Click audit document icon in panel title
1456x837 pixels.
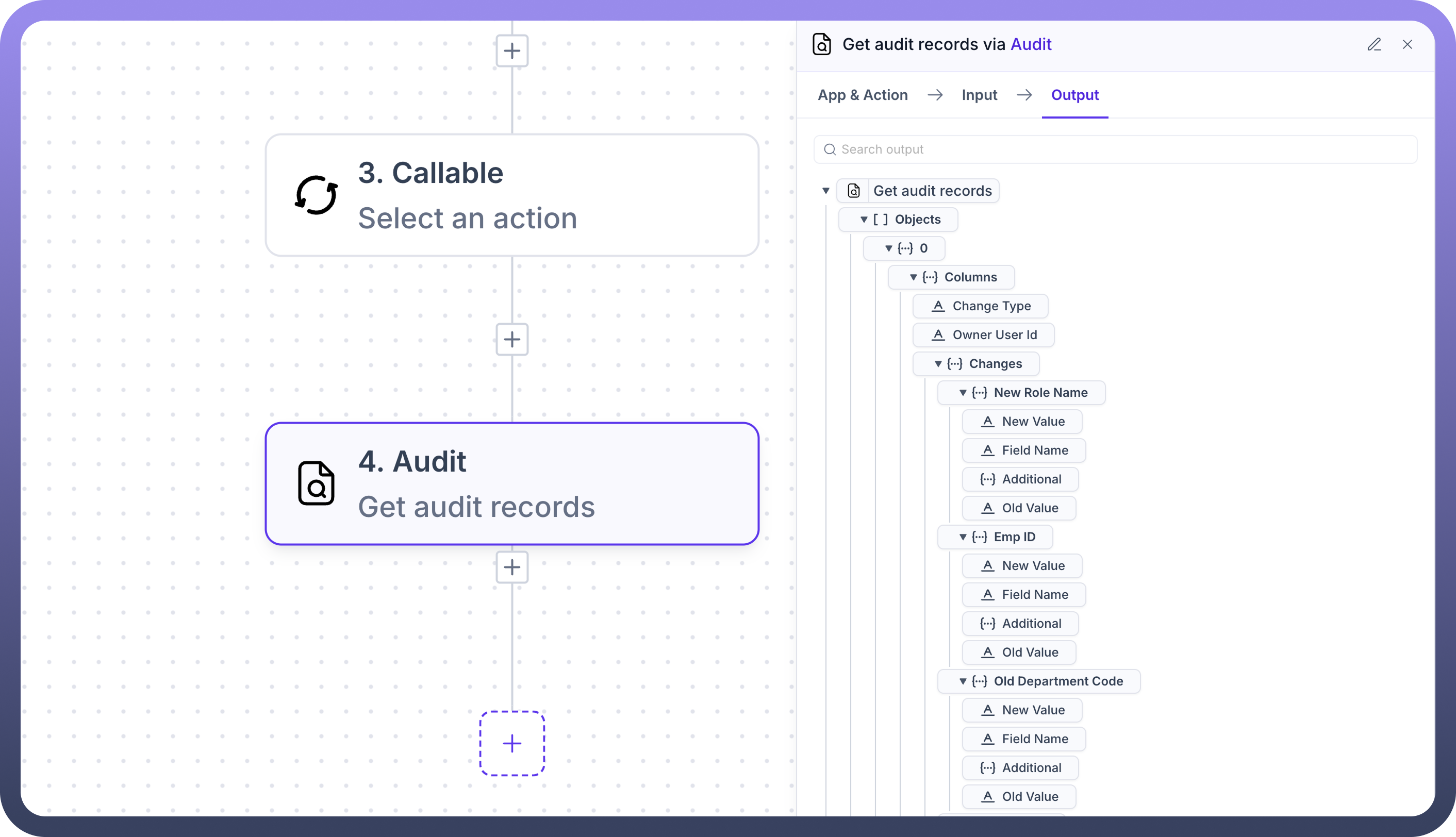click(x=821, y=44)
